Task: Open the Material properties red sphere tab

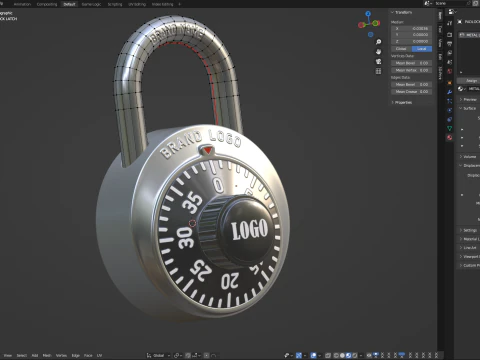Action: click(450, 137)
